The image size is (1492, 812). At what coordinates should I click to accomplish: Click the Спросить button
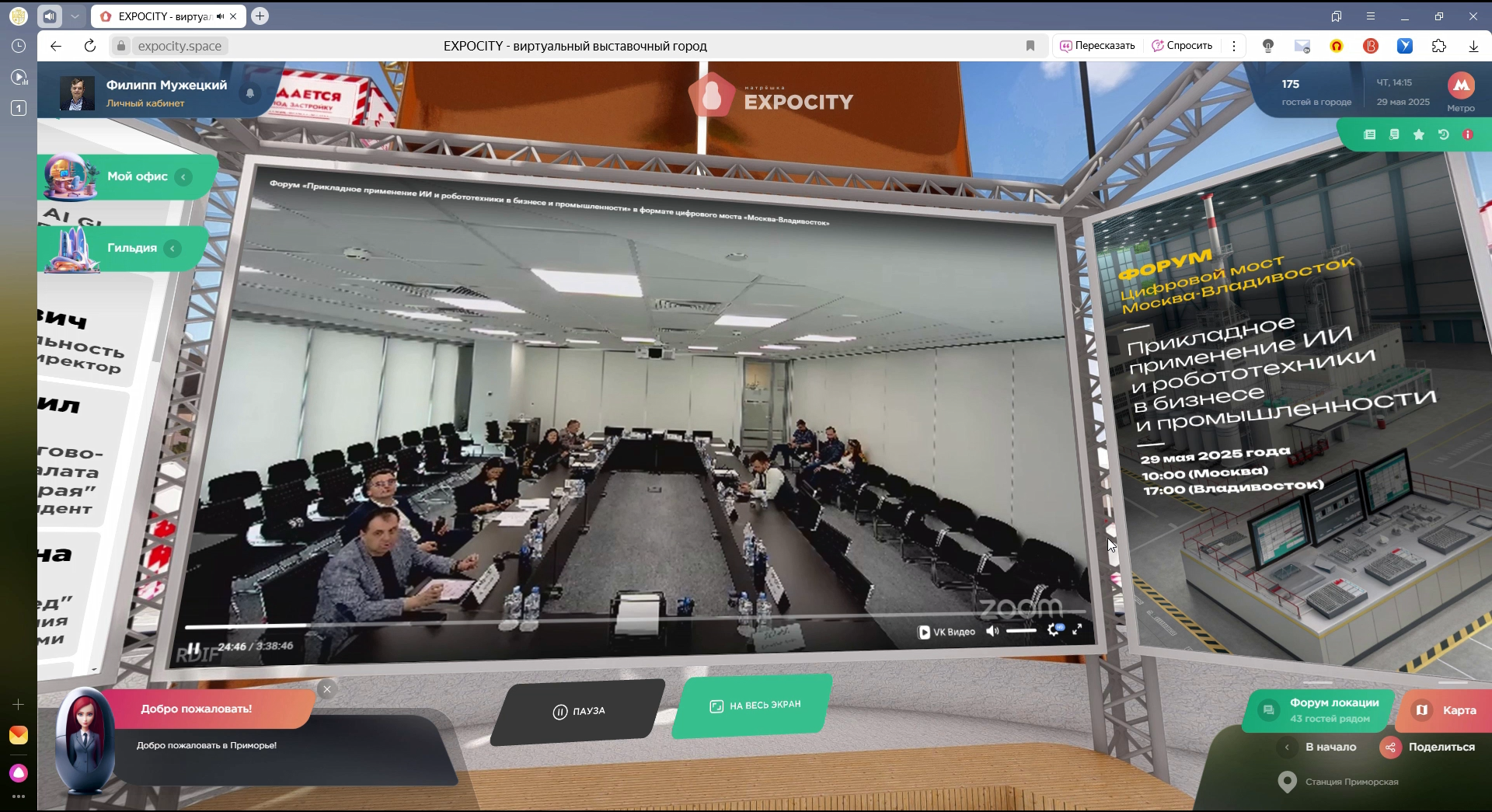[1182, 46]
